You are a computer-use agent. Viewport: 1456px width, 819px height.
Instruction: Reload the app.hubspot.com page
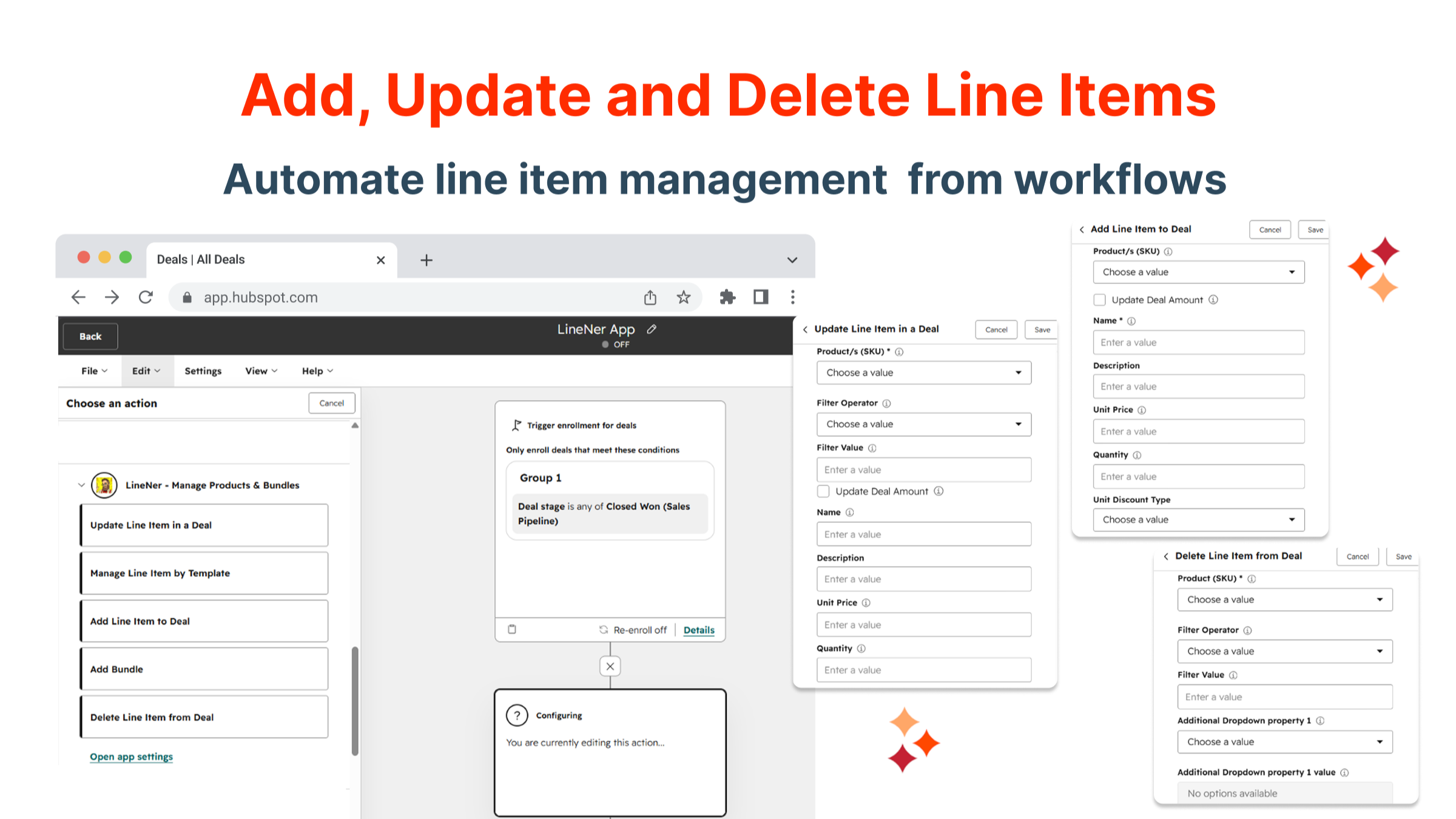(x=146, y=297)
